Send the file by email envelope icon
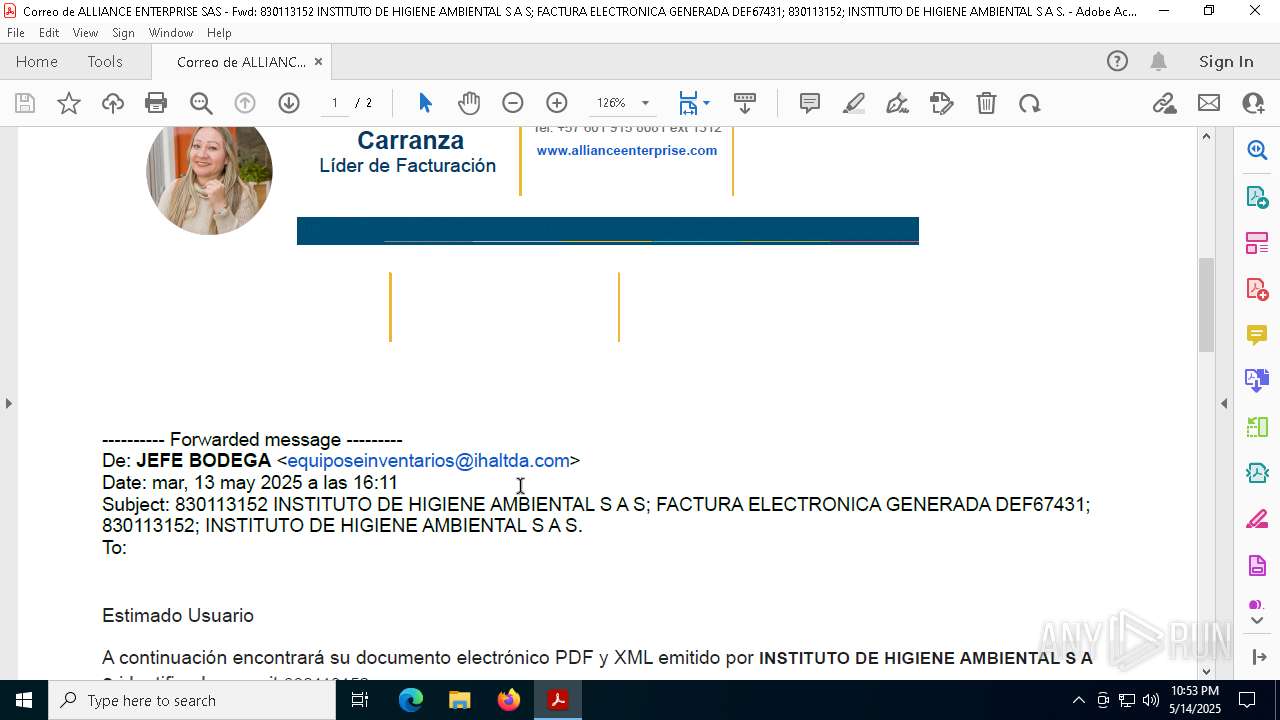Image resolution: width=1280 pixels, height=720 pixels. tap(1209, 103)
